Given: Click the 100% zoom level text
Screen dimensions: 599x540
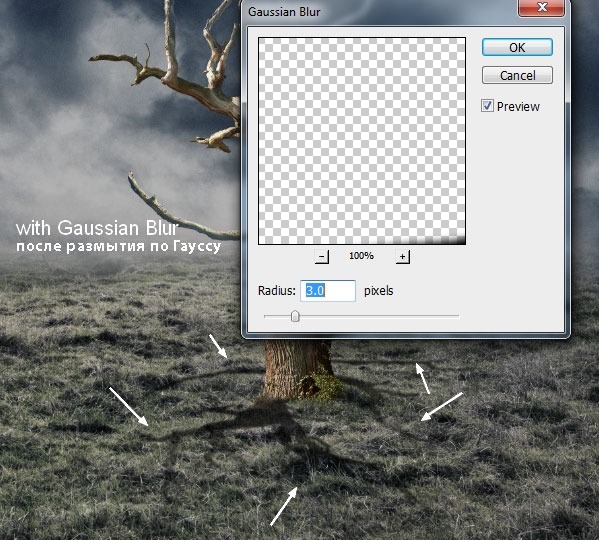Looking at the screenshot, I should 361,255.
